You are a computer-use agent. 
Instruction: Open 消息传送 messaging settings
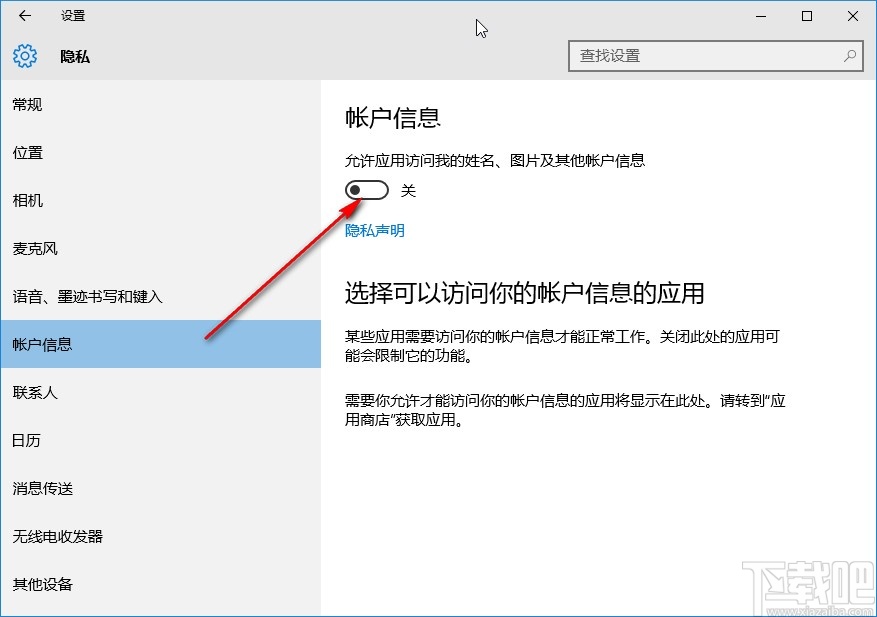(44, 488)
